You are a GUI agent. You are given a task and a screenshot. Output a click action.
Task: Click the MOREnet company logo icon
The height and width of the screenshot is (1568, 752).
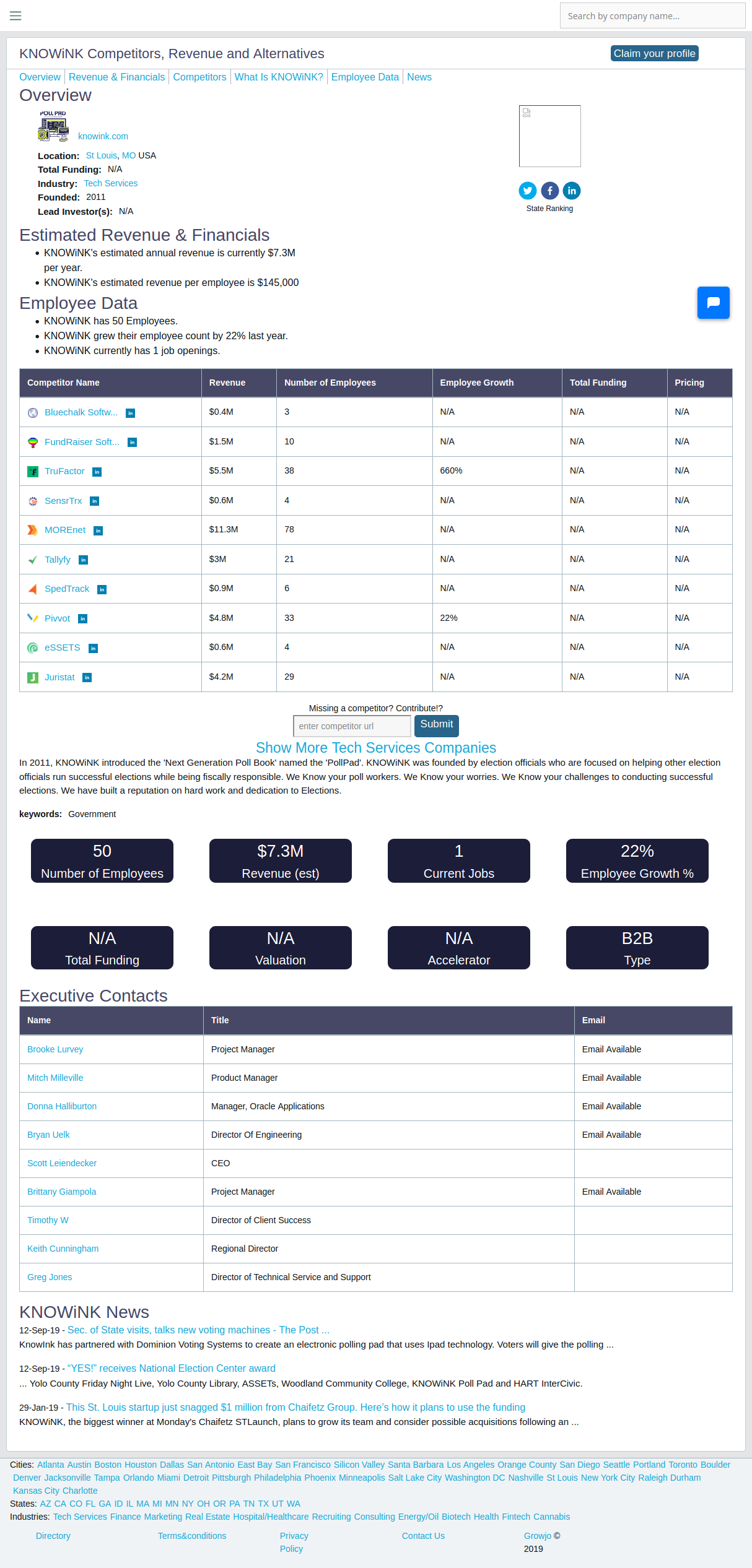33,530
